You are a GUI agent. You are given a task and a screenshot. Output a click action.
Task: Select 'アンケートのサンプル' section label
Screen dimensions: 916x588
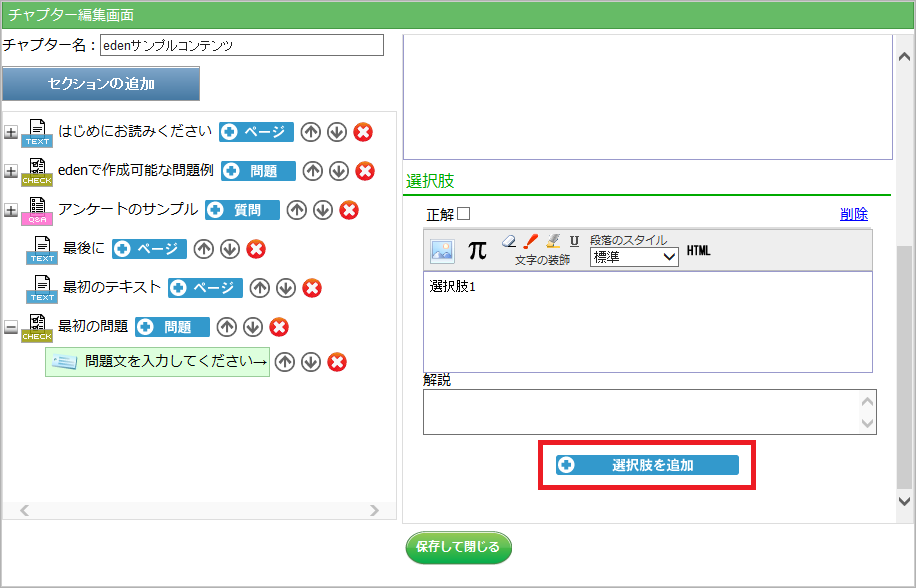pyautogui.click(x=128, y=209)
